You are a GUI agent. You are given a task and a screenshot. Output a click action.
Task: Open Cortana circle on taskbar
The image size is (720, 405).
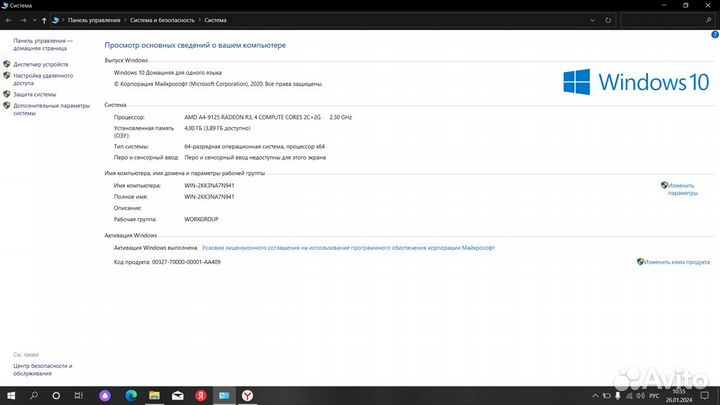click(56, 395)
